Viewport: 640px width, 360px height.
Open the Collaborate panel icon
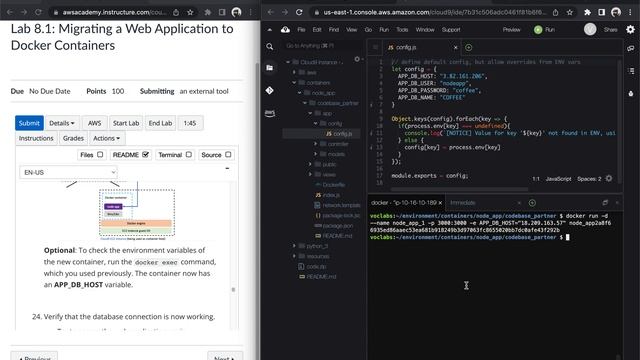click(x=631, y=49)
